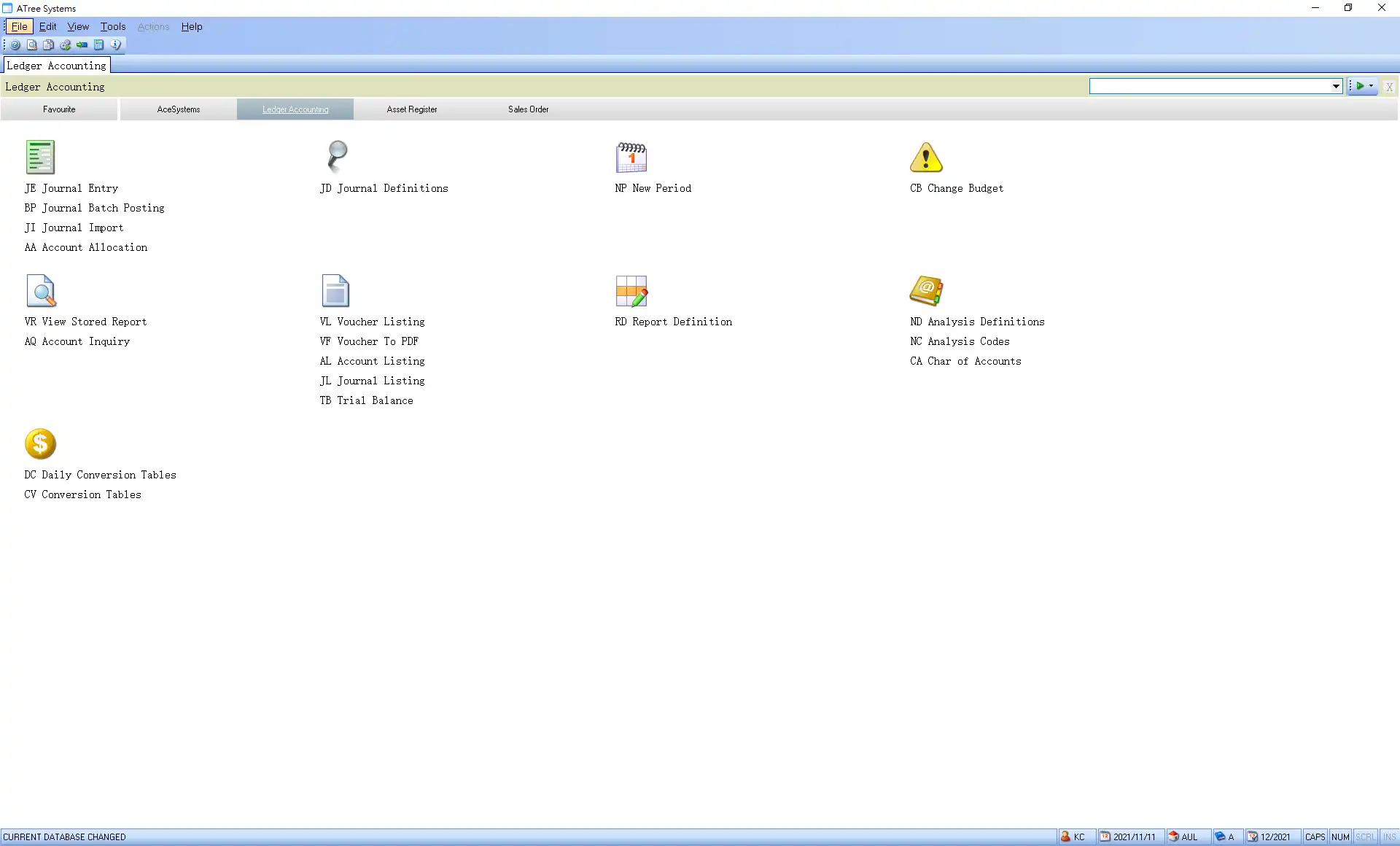Switch to Asset Register tab
The width and height of the screenshot is (1400, 846).
tap(411, 109)
